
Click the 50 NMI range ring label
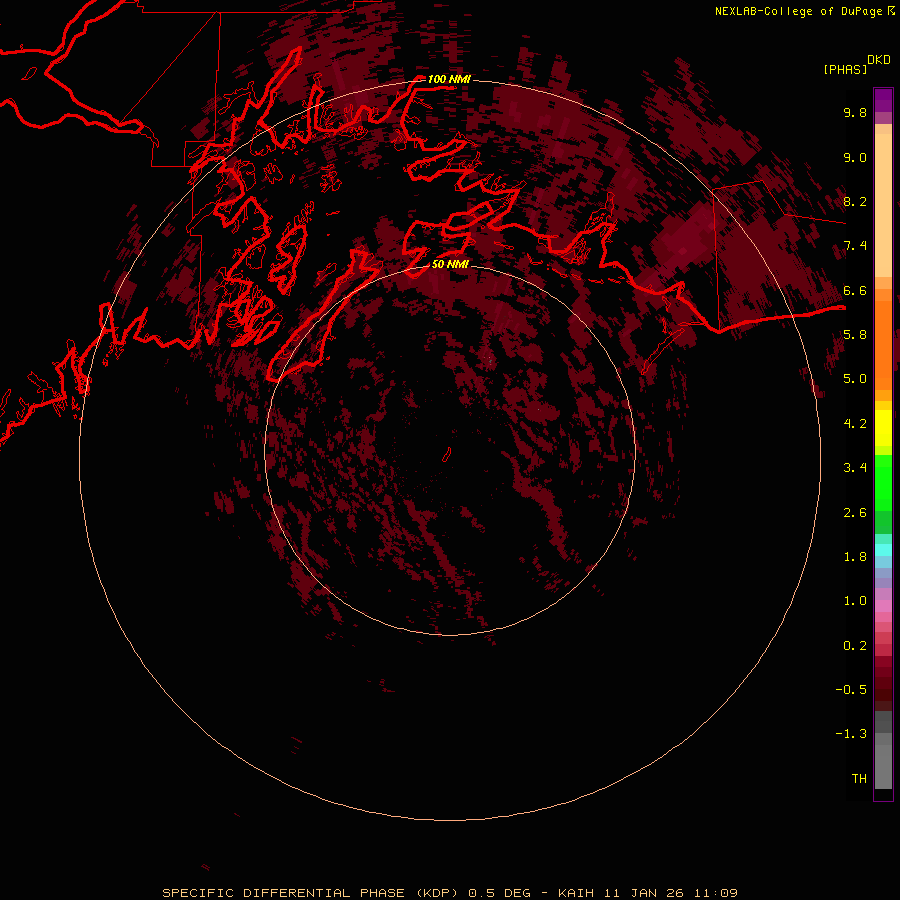point(450,264)
